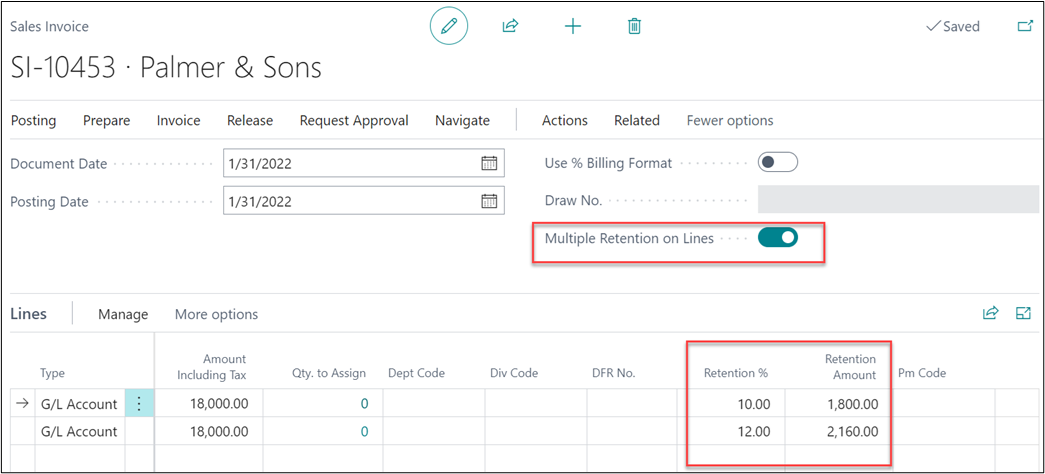Click the plus icon to create new invoice
The height and width of the screenshot is (474, 1045).
[x=573, y=26]
